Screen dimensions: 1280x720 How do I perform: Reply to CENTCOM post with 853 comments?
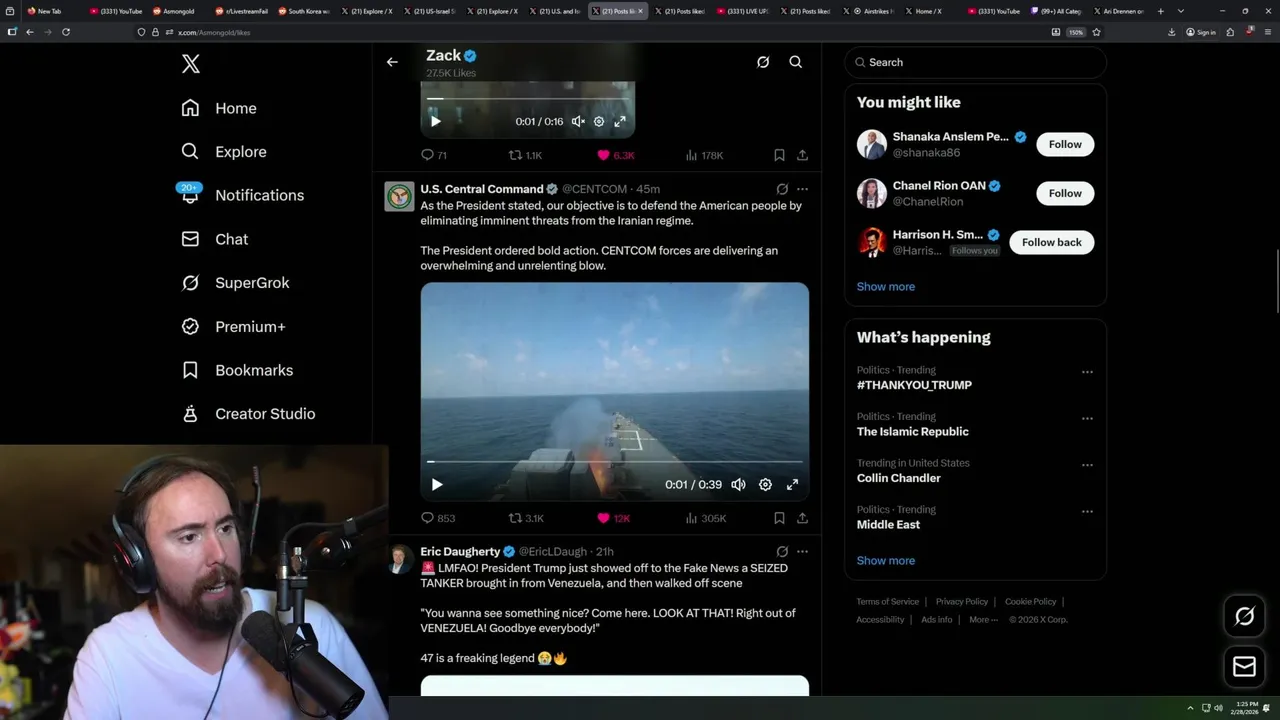coord(438,518)
